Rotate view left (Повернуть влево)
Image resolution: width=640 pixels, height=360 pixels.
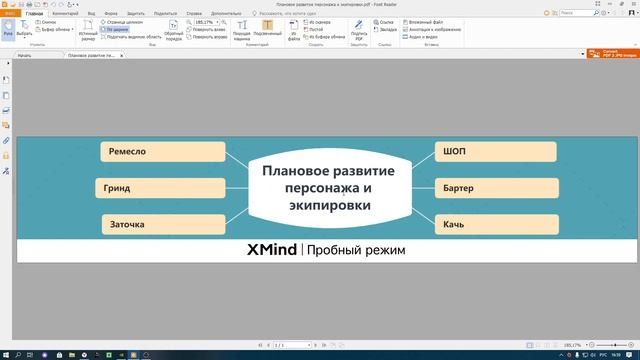206,29
